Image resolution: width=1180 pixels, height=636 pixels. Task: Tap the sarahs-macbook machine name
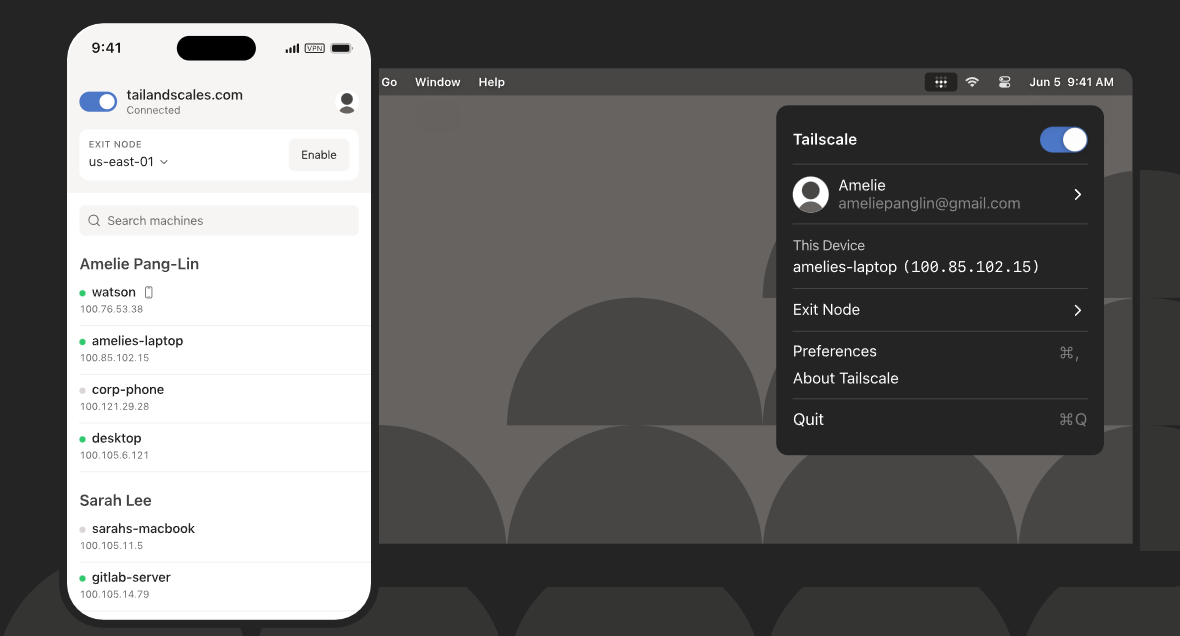click(143, 528)
